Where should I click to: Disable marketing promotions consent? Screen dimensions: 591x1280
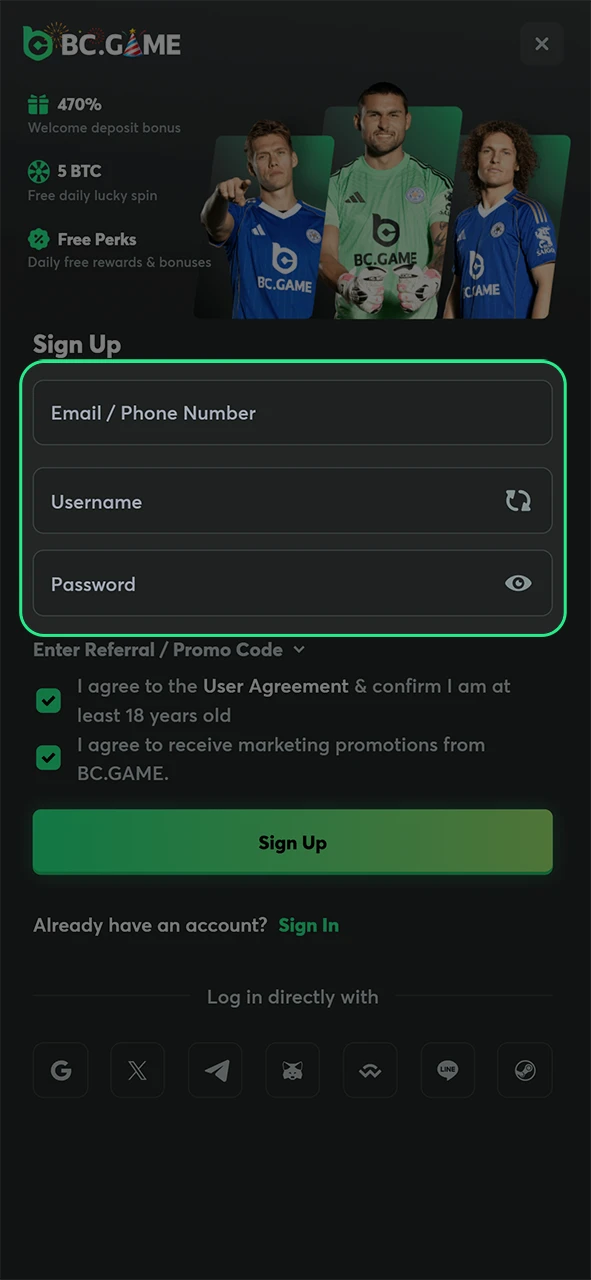coord(48,757)
